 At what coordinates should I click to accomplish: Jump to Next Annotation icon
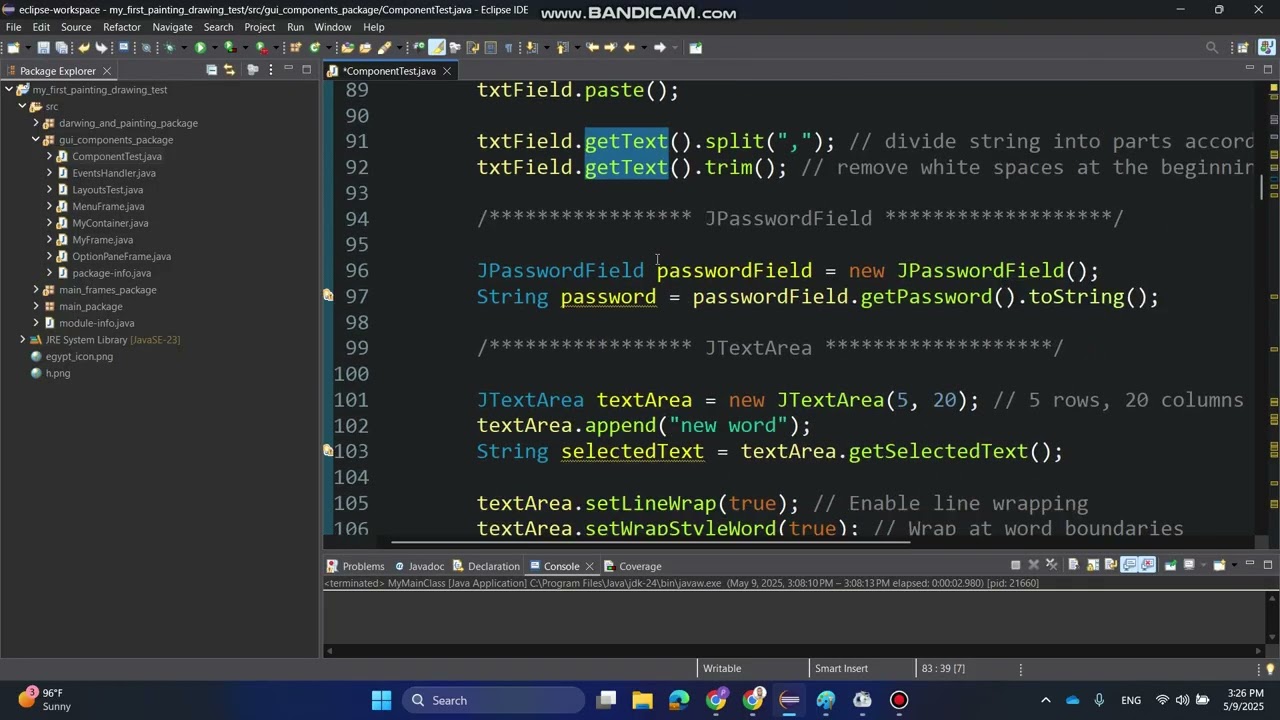pos(530,47)
